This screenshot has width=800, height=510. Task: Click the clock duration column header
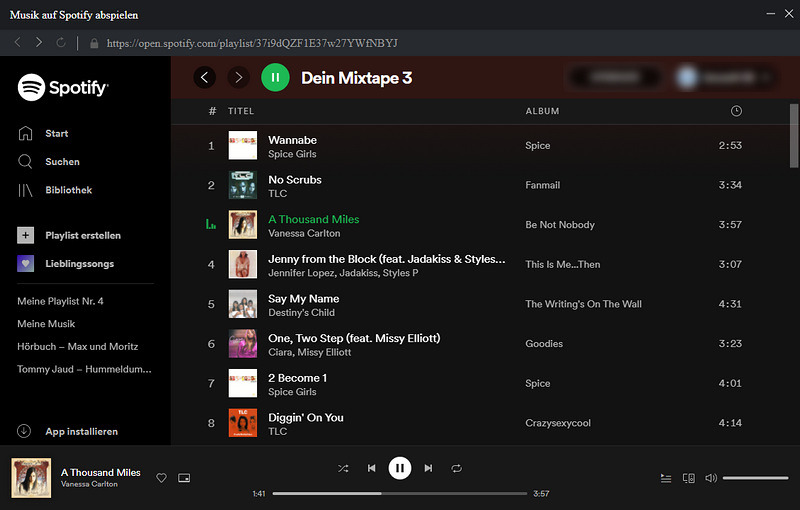click(x=736, y=111)
